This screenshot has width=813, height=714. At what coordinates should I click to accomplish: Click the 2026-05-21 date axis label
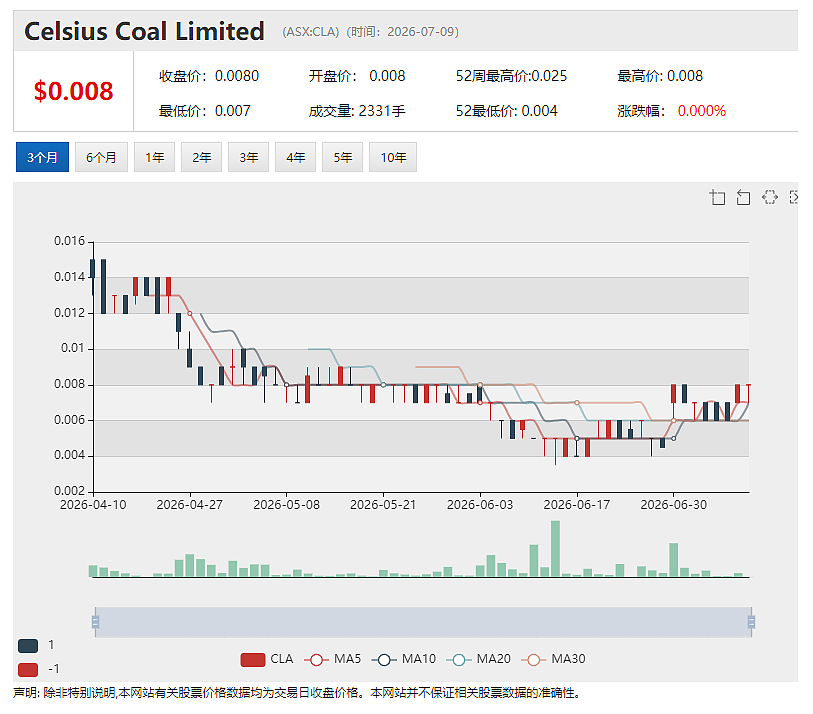(383, 505)
